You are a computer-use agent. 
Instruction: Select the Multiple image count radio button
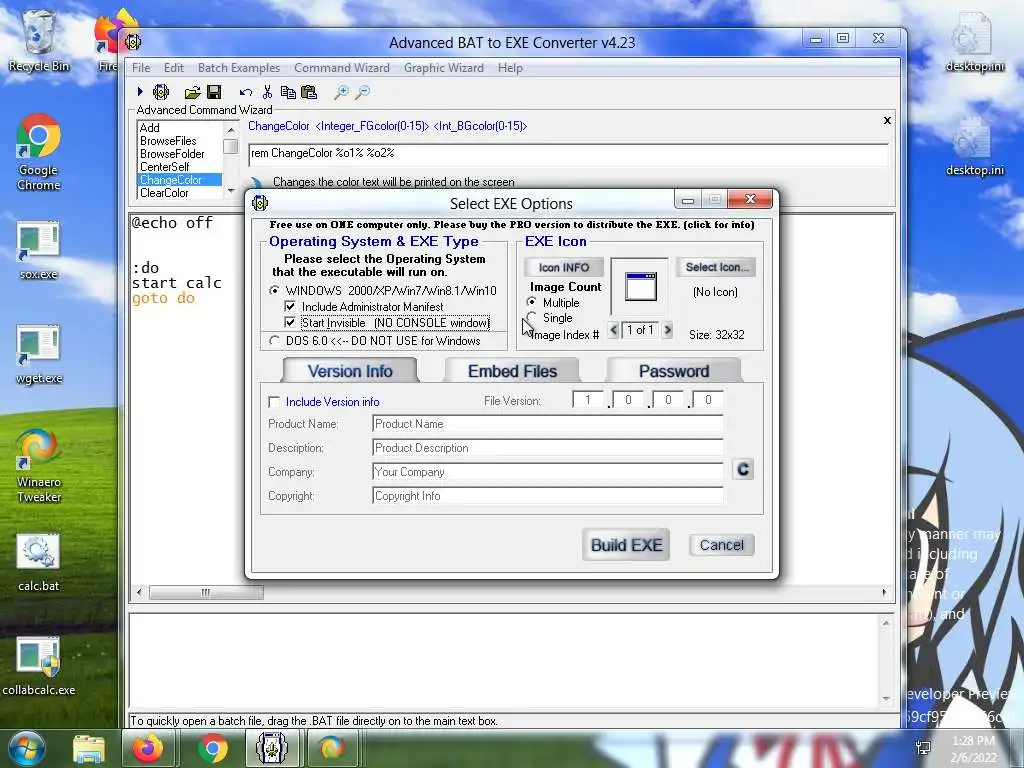532,302
